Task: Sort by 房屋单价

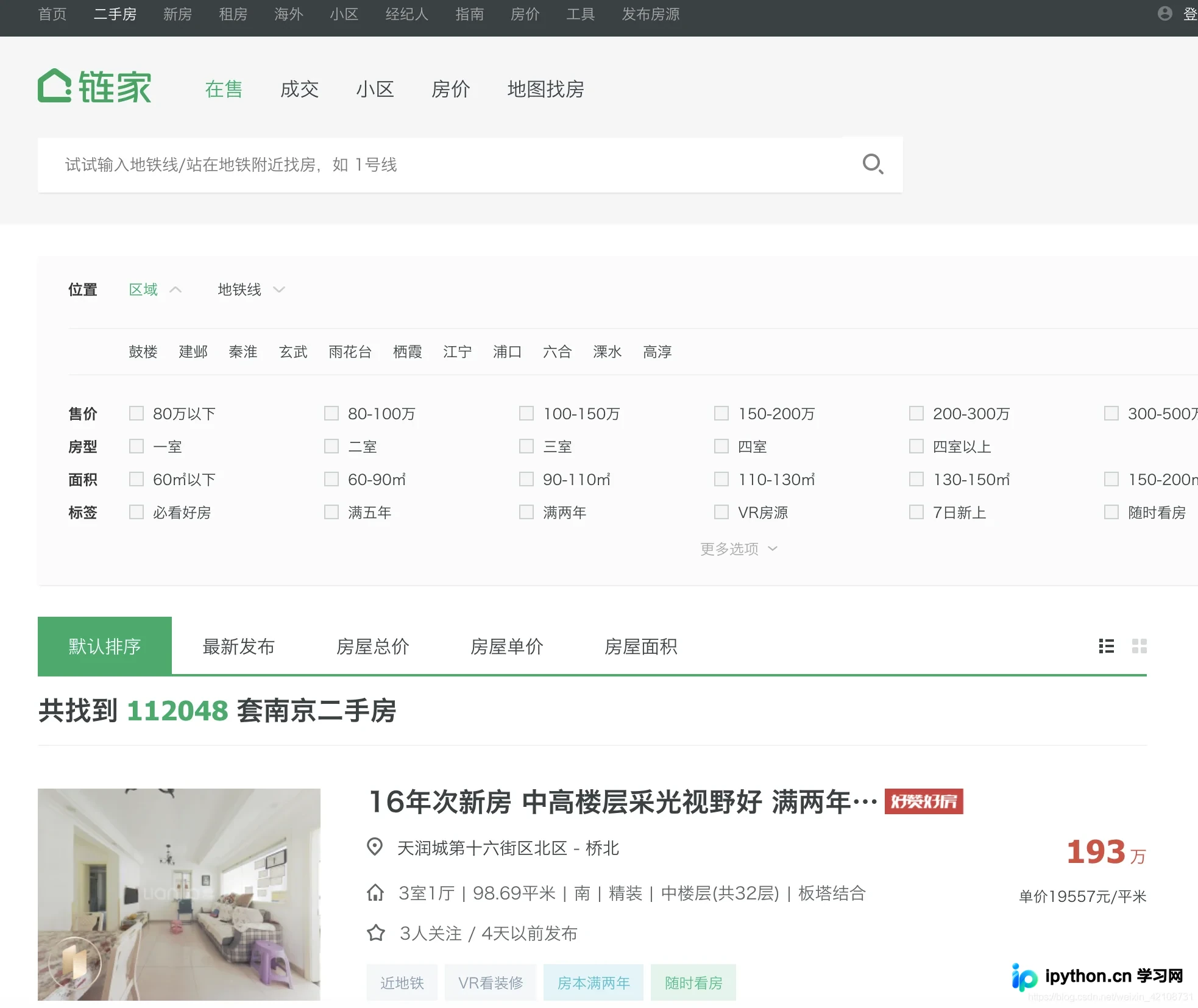Action: point(507,646)
